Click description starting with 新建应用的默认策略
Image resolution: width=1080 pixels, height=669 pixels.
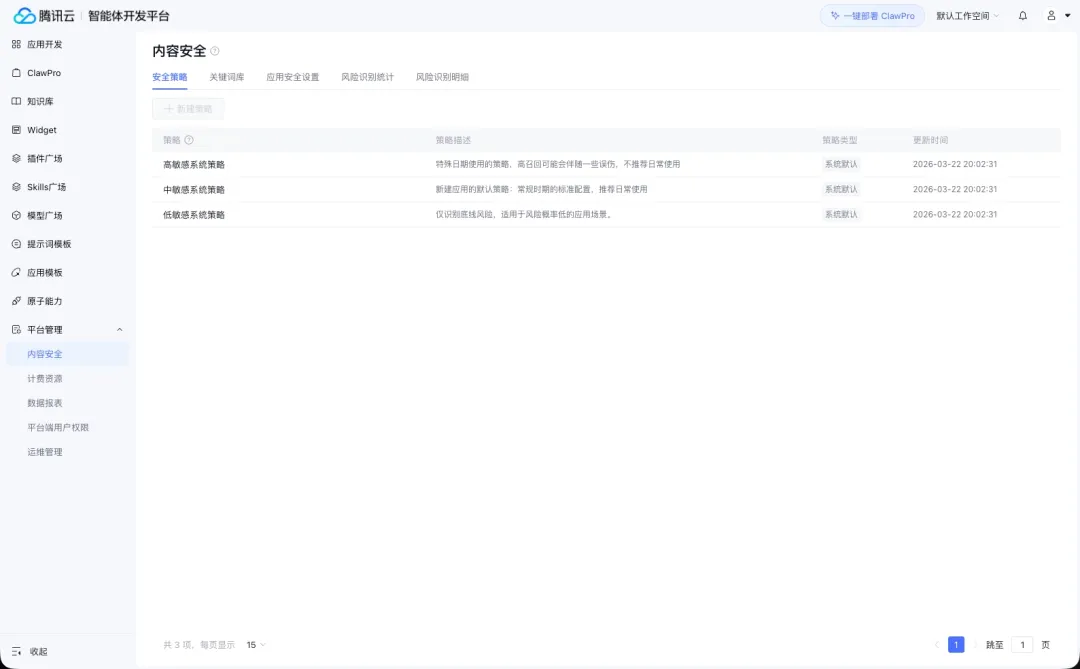click(x=541, y=189)
